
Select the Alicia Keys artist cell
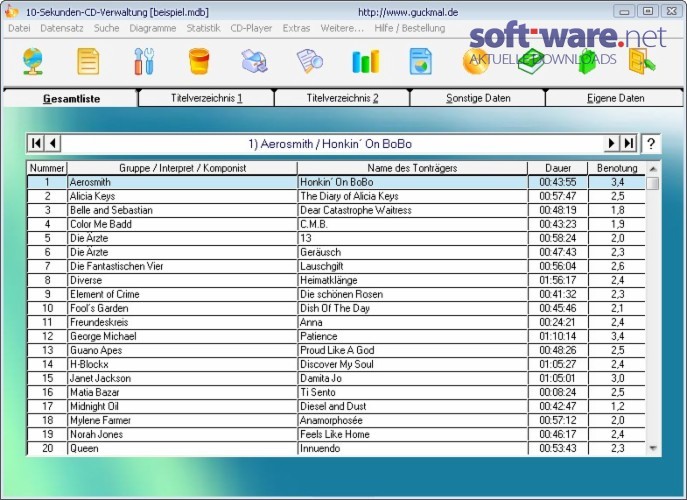(182, 196)
